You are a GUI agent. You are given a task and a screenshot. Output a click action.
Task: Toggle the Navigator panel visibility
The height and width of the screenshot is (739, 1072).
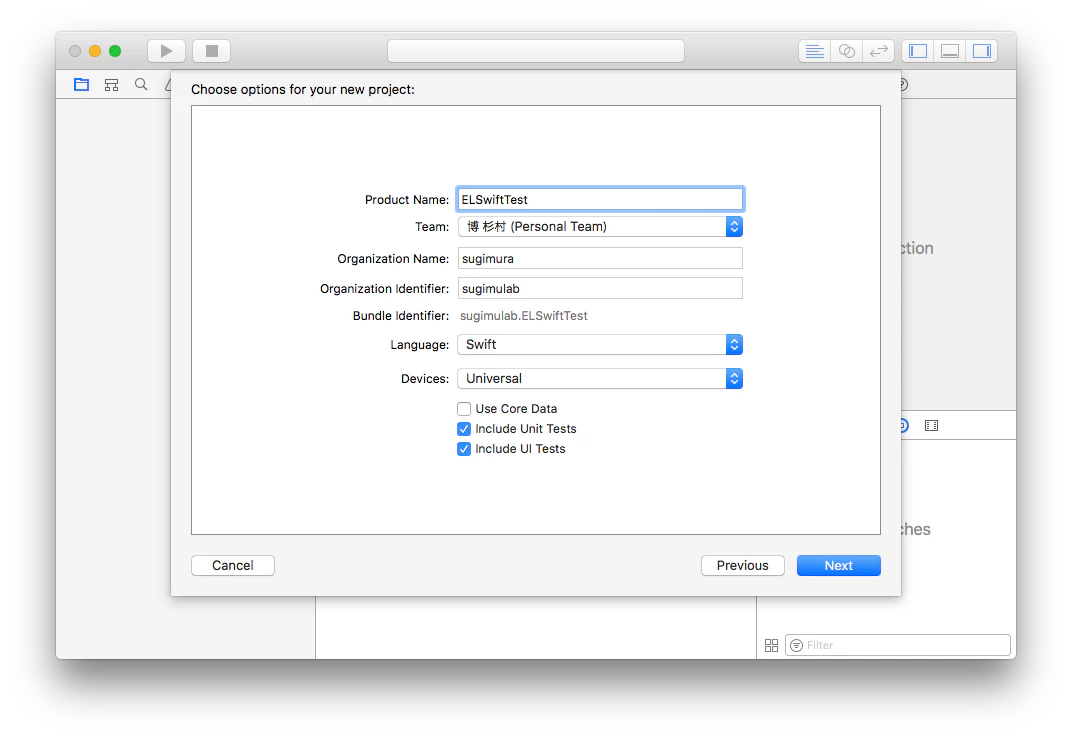[x=918, y=51]
